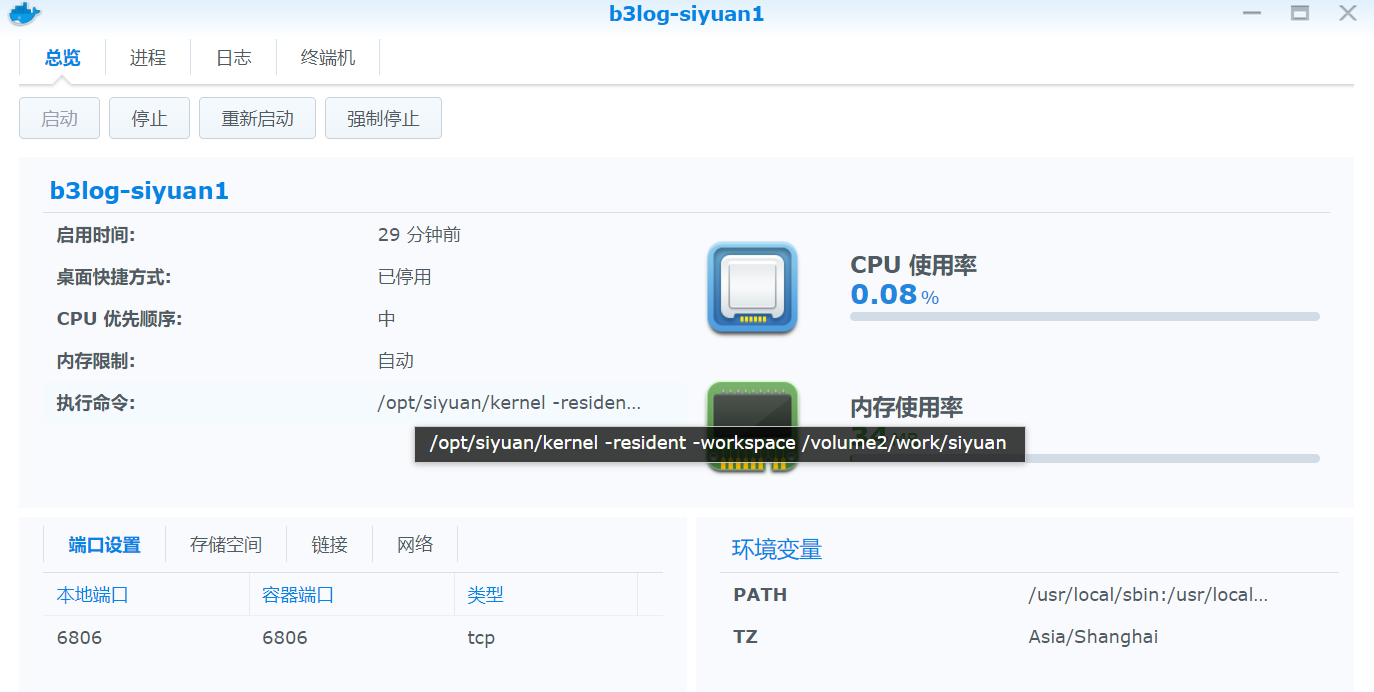This screenshot has height=692, width=1374.
Task: Switch to the 存储空间 tab
Action: click(x=226, y=545)
